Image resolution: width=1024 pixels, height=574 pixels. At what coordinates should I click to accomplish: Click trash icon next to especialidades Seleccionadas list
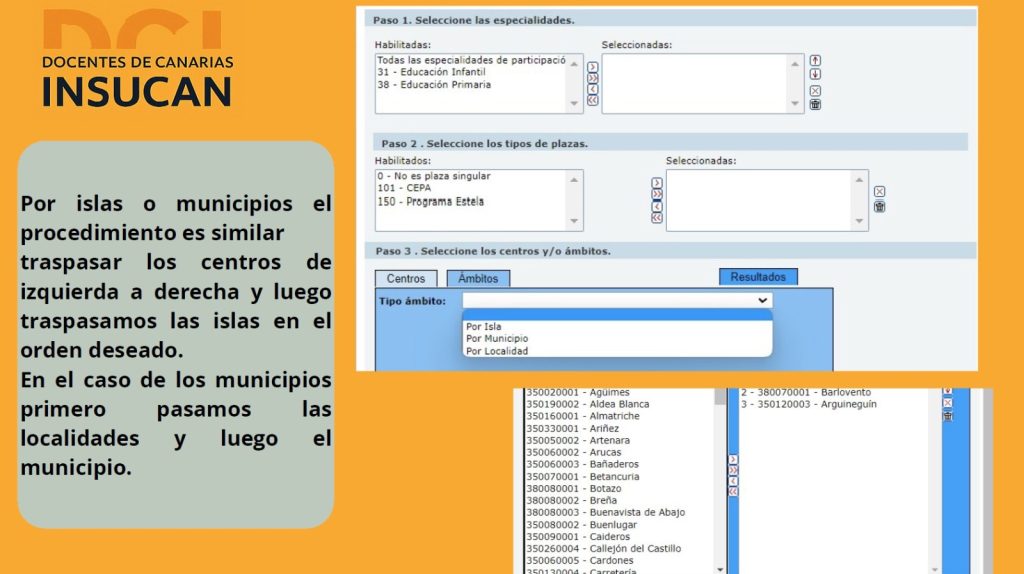(815, 104)
